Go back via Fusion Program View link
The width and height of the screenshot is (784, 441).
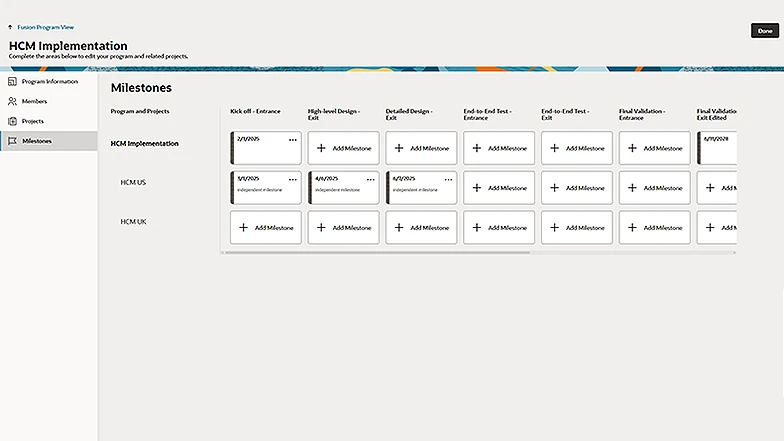[x=44, y=27]
